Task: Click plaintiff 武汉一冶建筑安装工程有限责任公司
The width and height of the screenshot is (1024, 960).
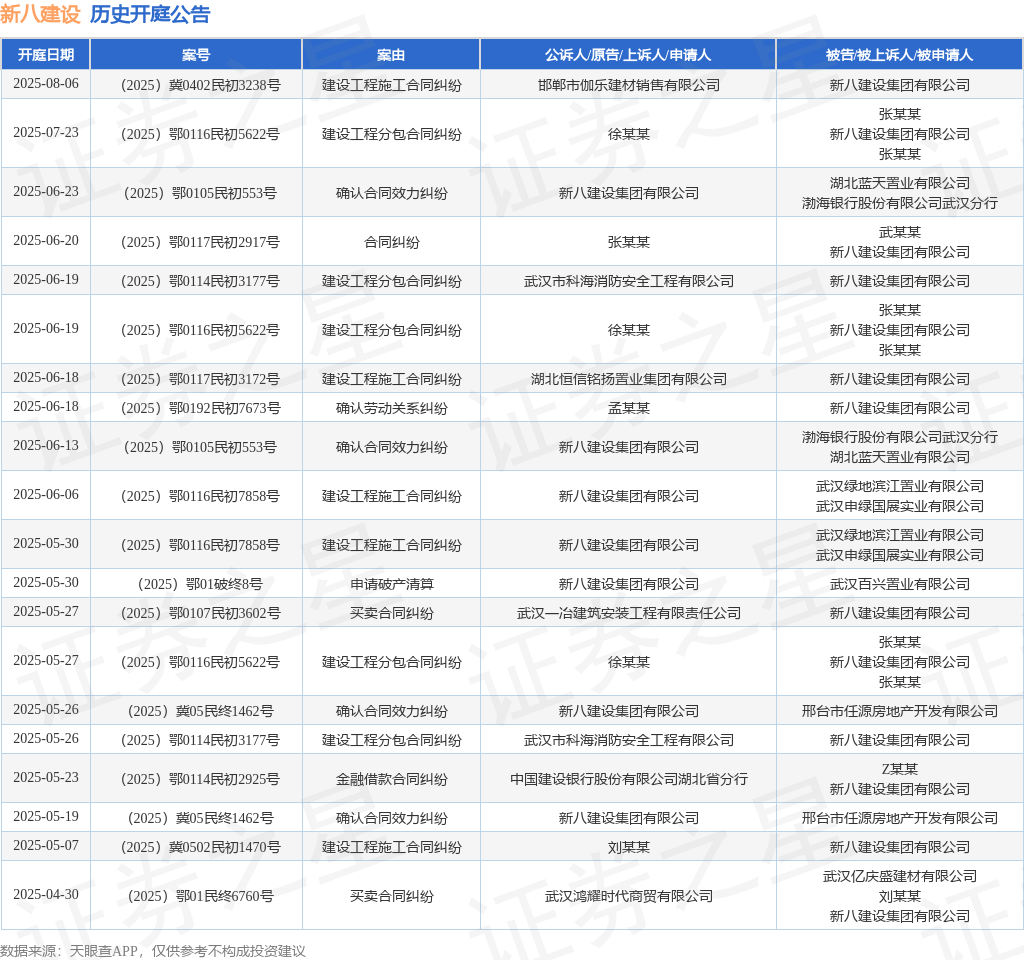Action: pos(629,613)
